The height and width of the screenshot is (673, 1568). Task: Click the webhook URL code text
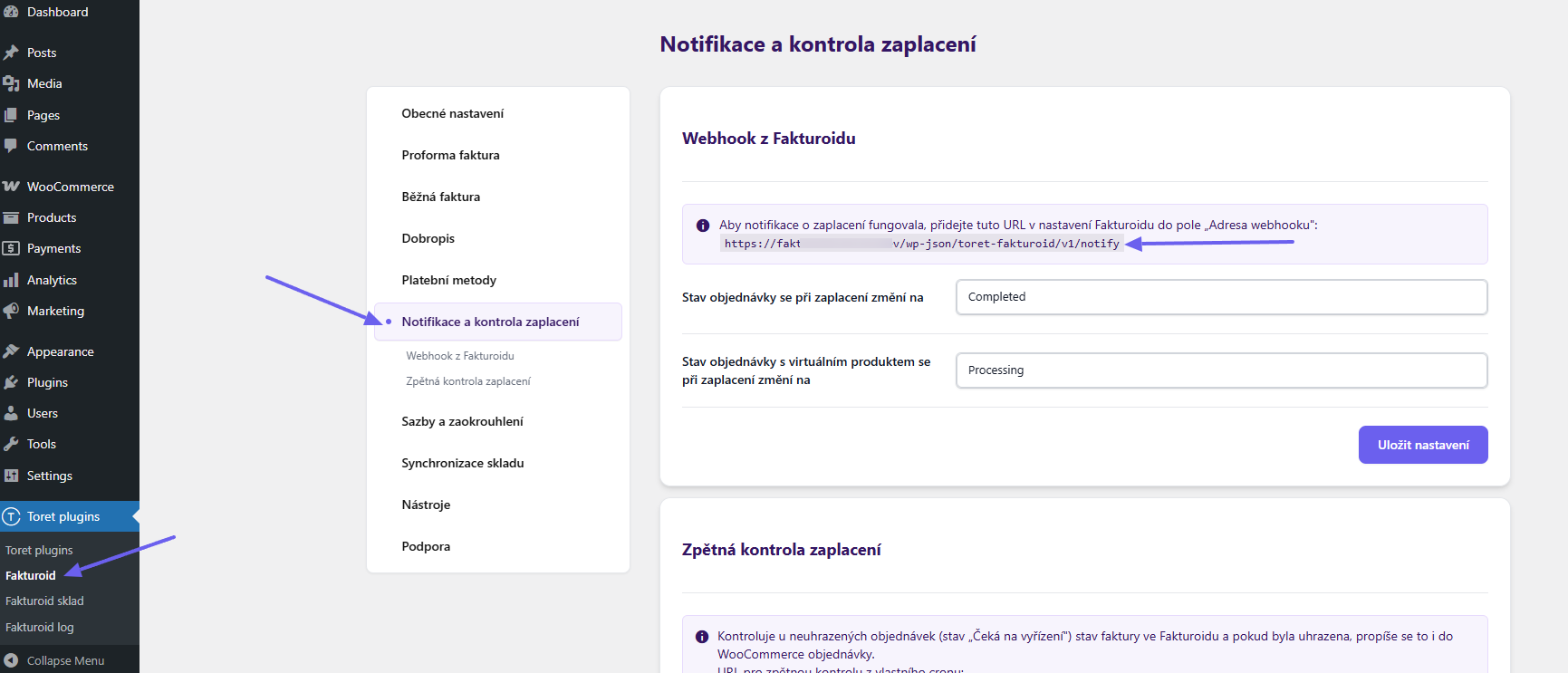tap(922, 244)
